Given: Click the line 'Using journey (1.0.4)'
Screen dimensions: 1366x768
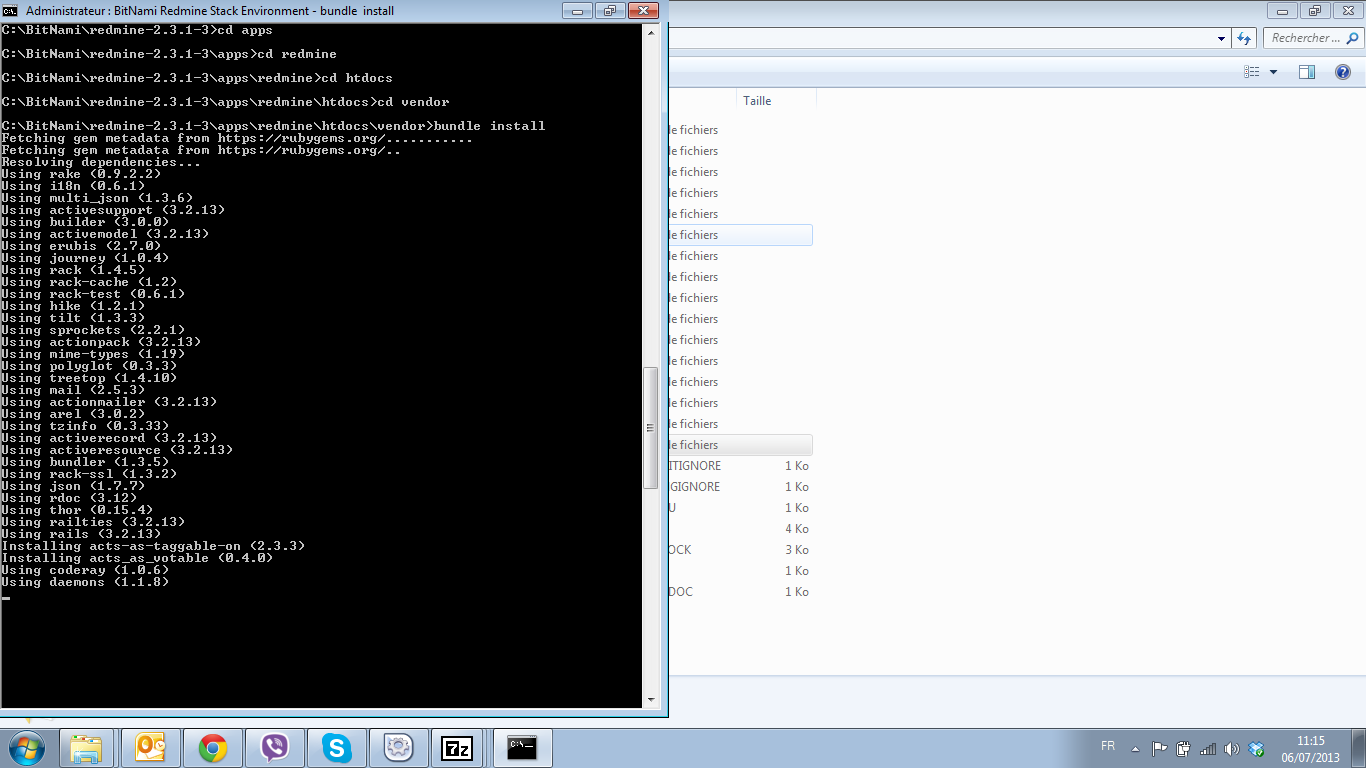Looking at the screenshot, I should (85, 258).
